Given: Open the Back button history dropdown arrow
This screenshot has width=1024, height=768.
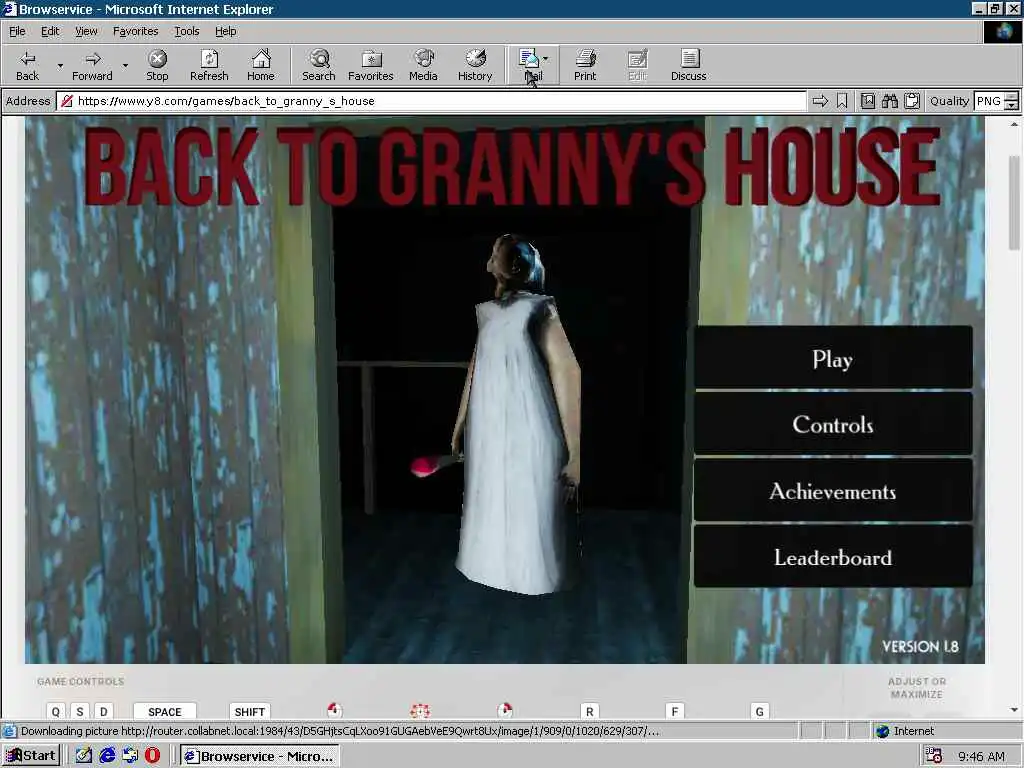Looking at the screenshot, I should (60, 65).
